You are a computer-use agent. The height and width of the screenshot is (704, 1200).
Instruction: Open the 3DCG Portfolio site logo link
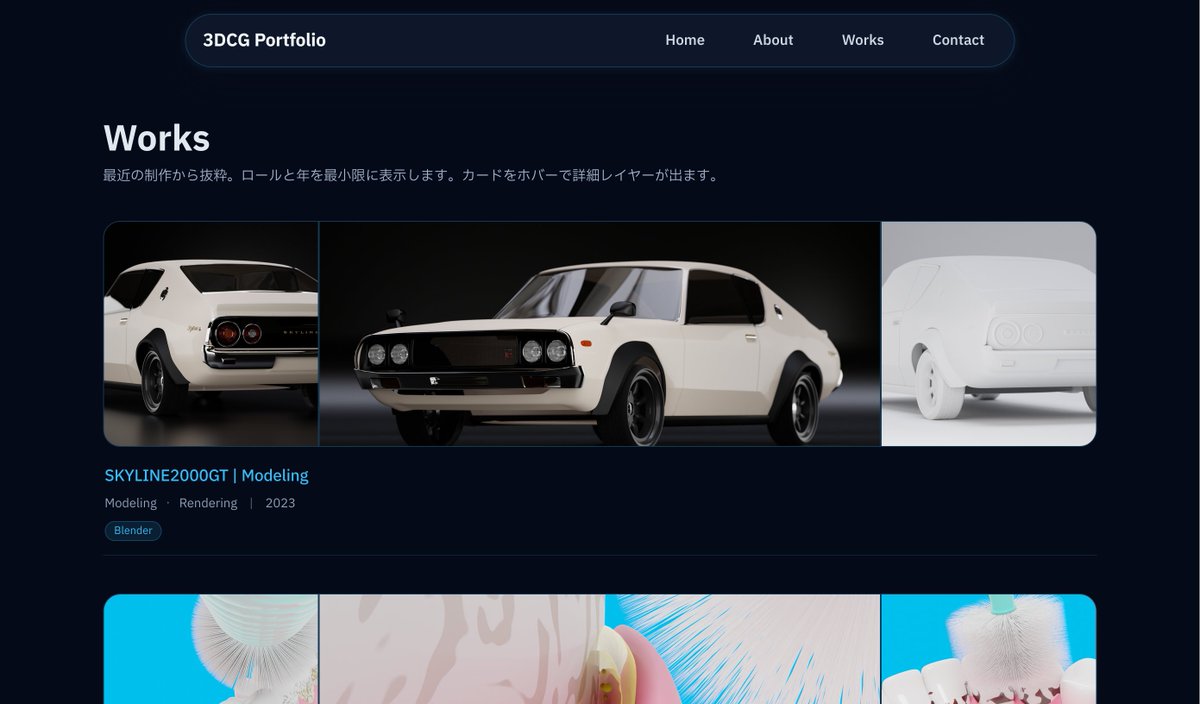point(264,40)
